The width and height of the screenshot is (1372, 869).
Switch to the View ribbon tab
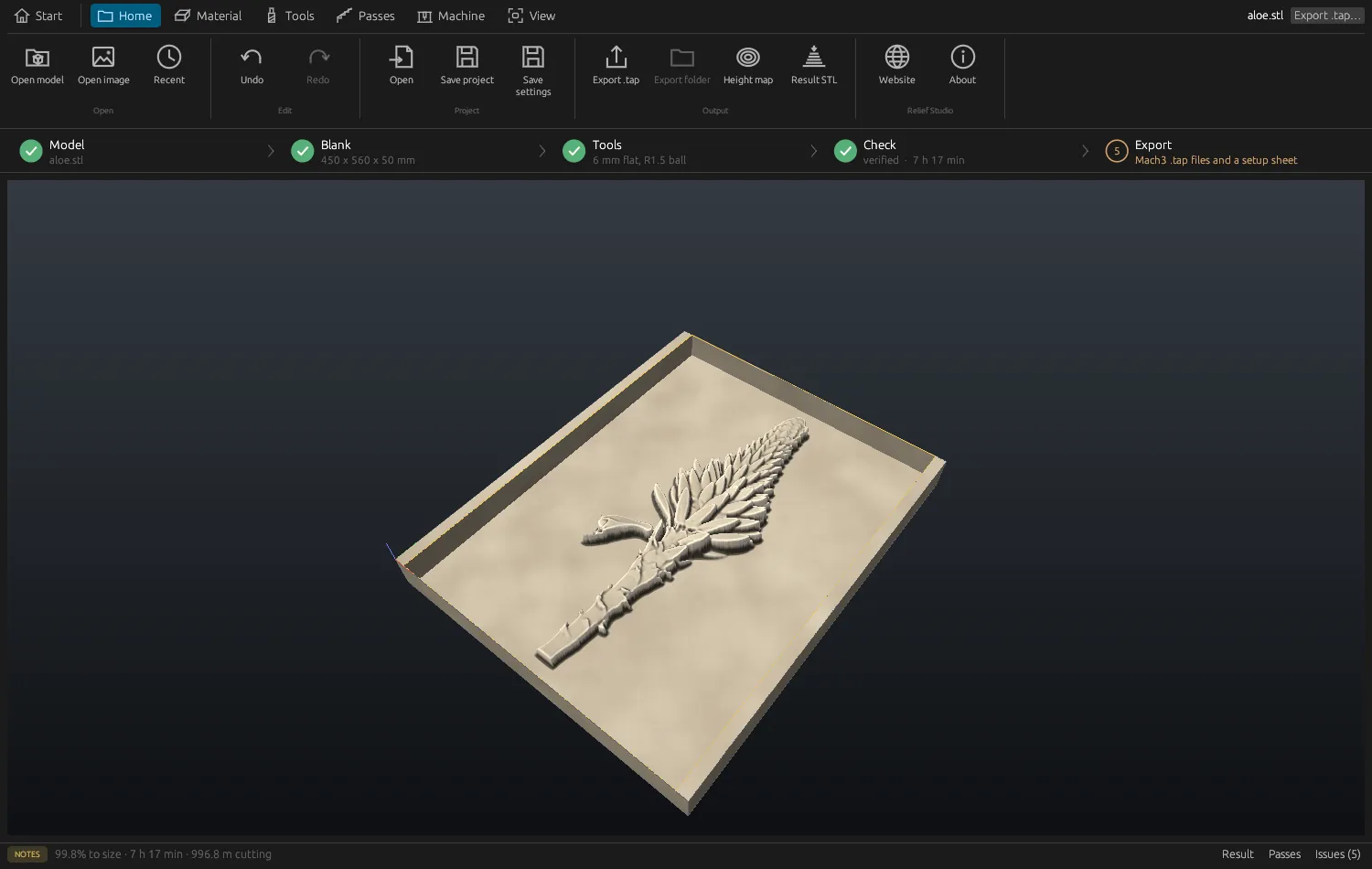531,16
